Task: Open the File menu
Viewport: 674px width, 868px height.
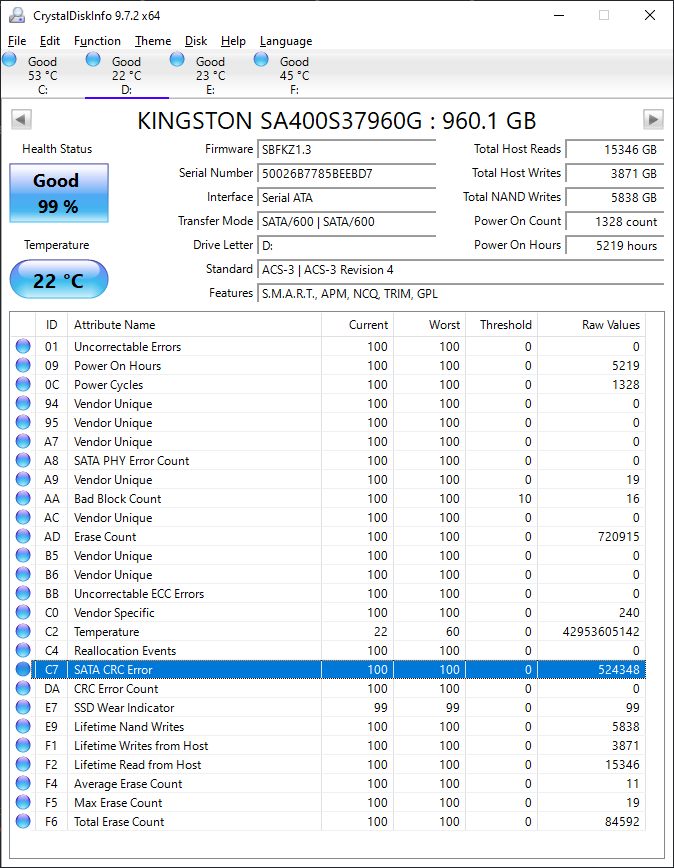Action: click(x=17, y=41)
